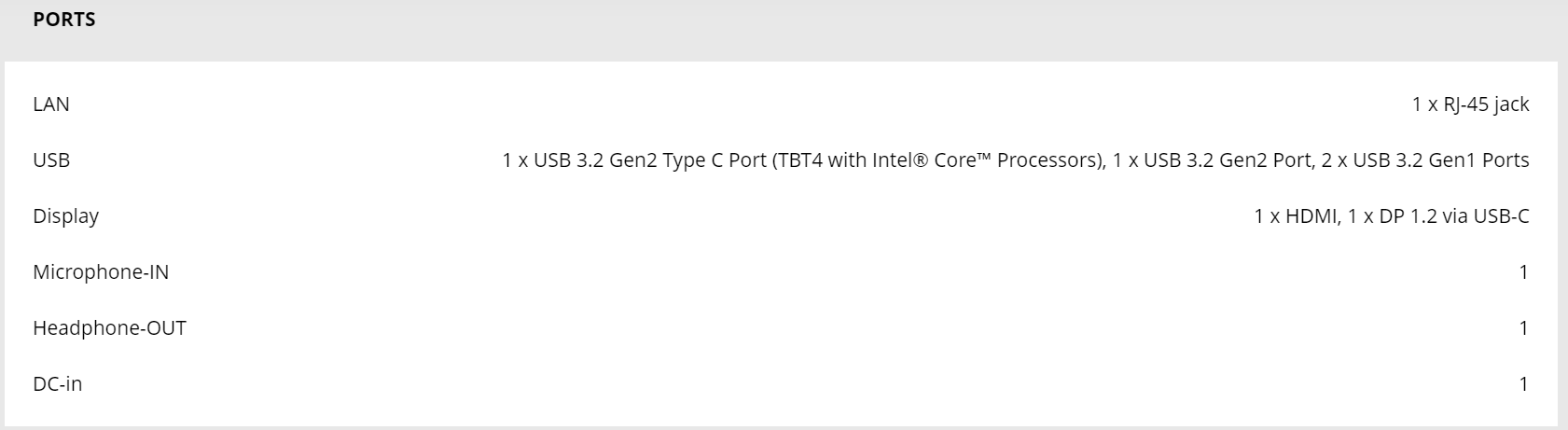Click '1 x DP 1.2 via USB-C' text

(1438, 216)
